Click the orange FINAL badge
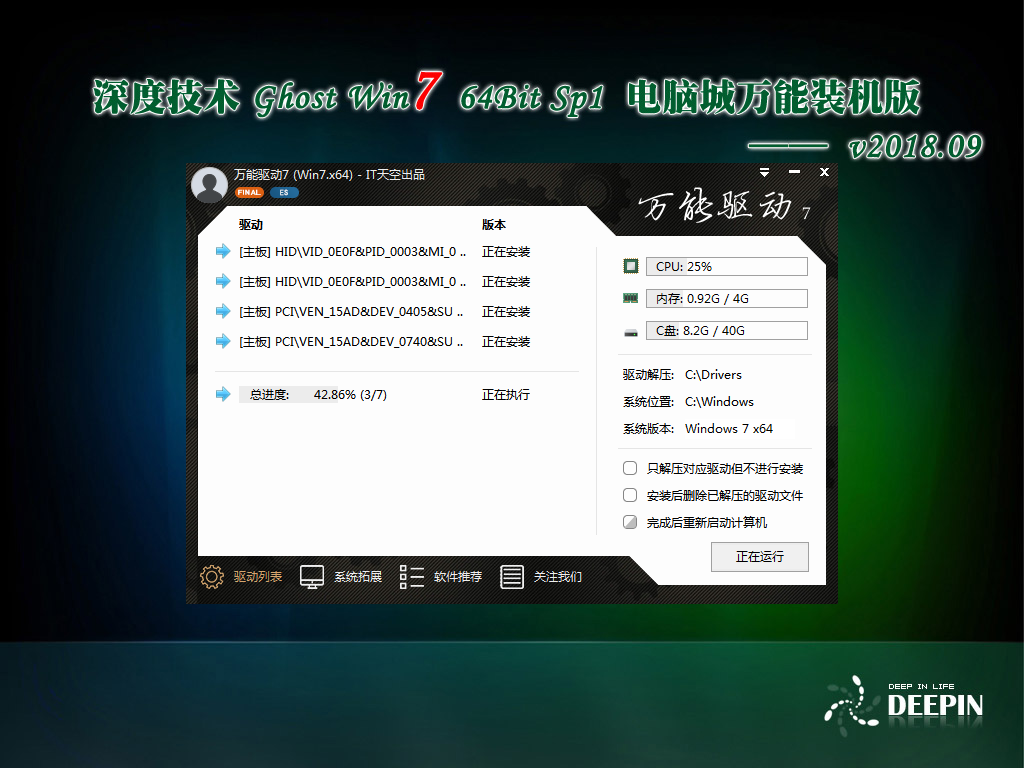Screen dimensions: 1024x768 coord(249,193)
